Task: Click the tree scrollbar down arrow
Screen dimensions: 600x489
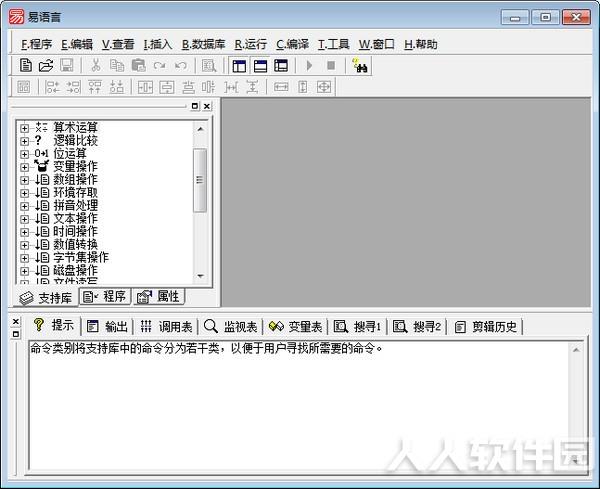Action: [x=200, y=276]
